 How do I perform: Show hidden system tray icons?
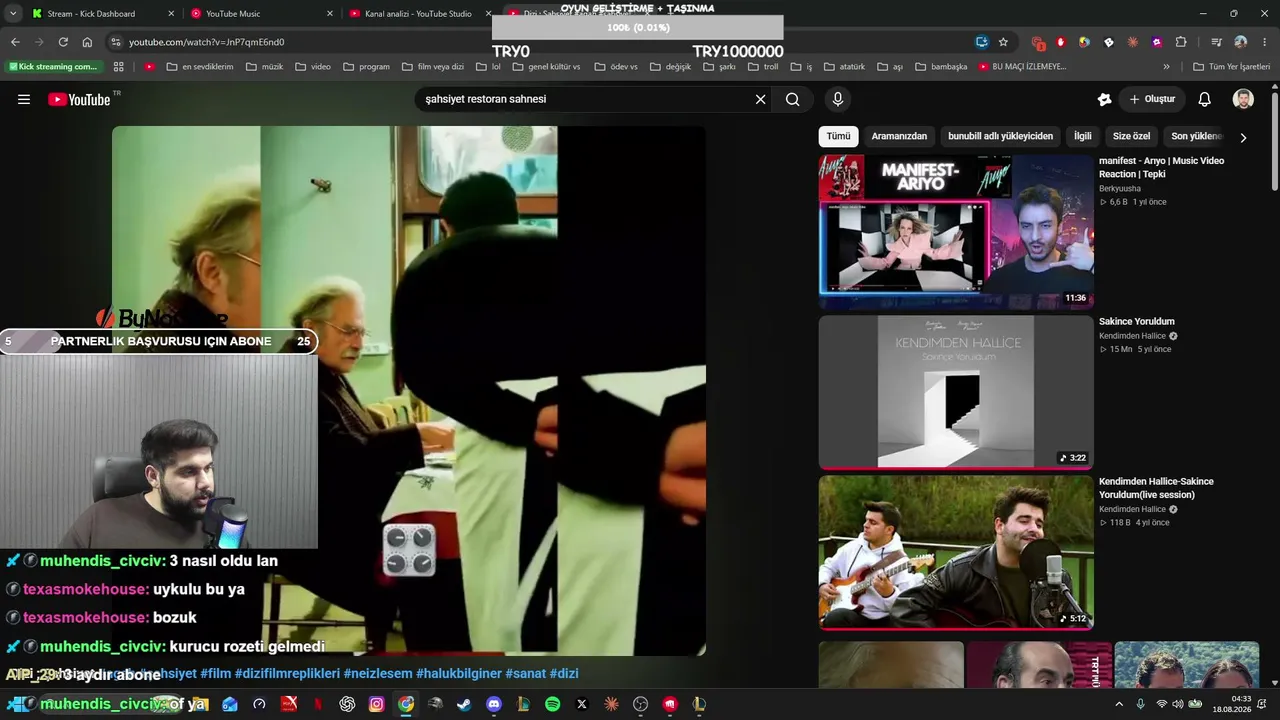tap(1119, 704)
